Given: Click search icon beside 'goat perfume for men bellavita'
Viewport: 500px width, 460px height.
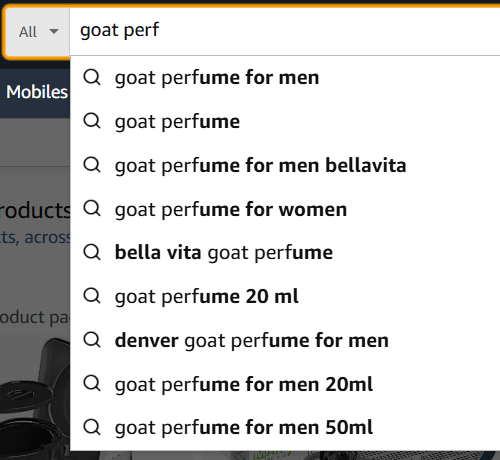Looking at the screenshot, I should [92, 165].
